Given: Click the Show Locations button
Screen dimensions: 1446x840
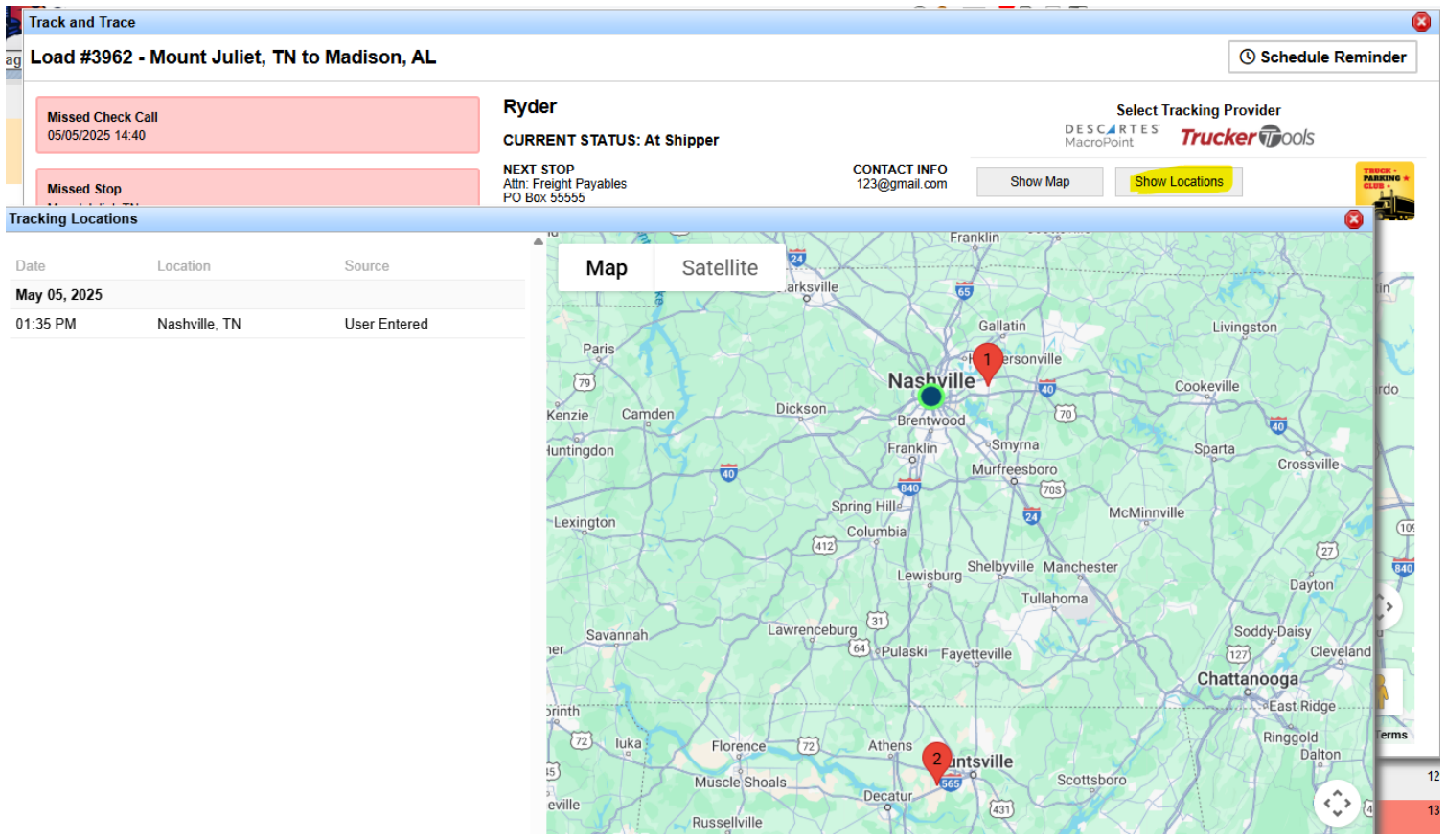Looking at the screenshot, I should click(x=1179, y=182).
